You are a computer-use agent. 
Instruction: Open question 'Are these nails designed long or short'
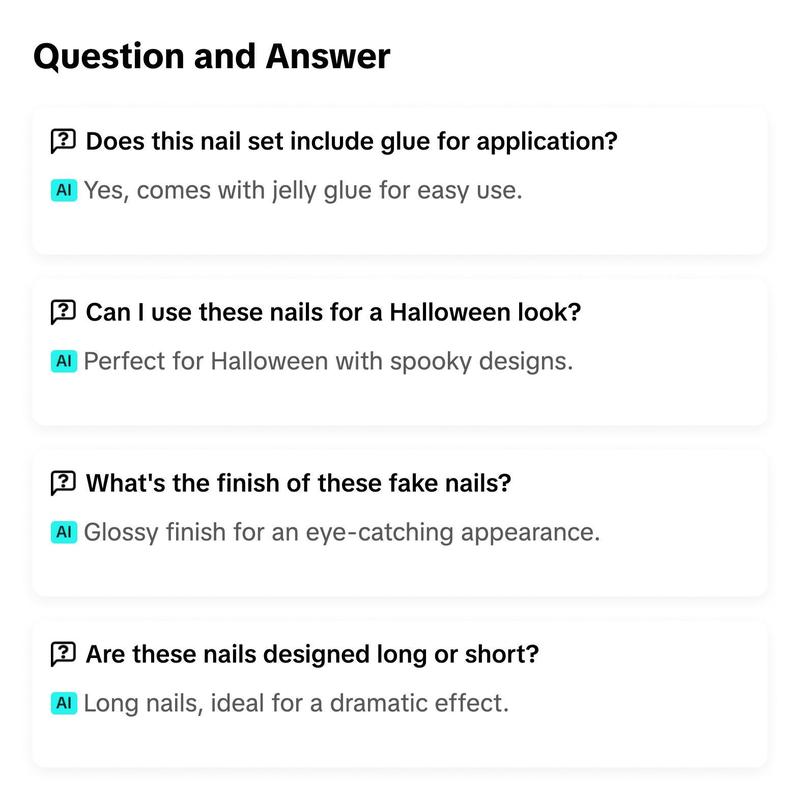click(x=312, y=654)
